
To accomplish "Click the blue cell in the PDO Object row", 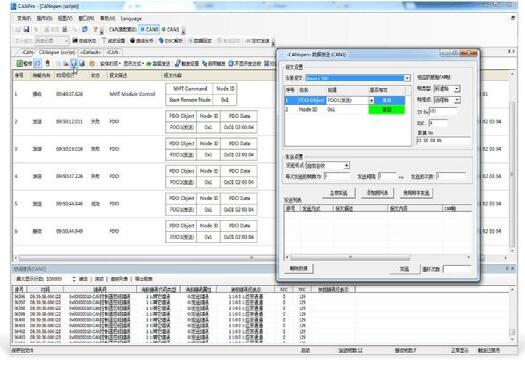I will pos(387,100).
